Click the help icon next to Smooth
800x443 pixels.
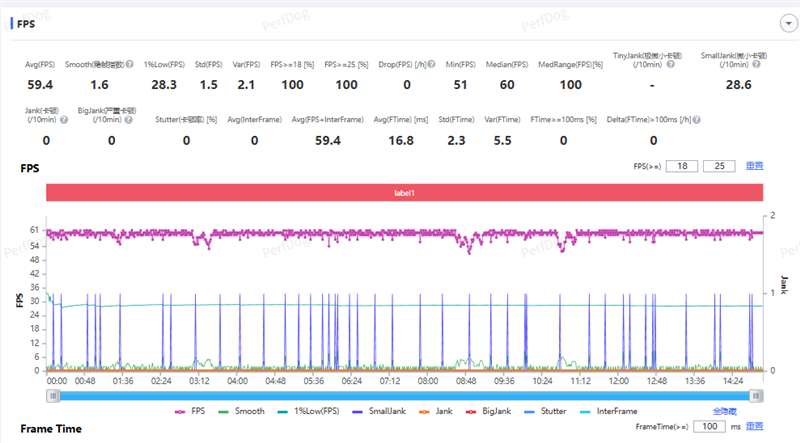(x=130, y=65)
